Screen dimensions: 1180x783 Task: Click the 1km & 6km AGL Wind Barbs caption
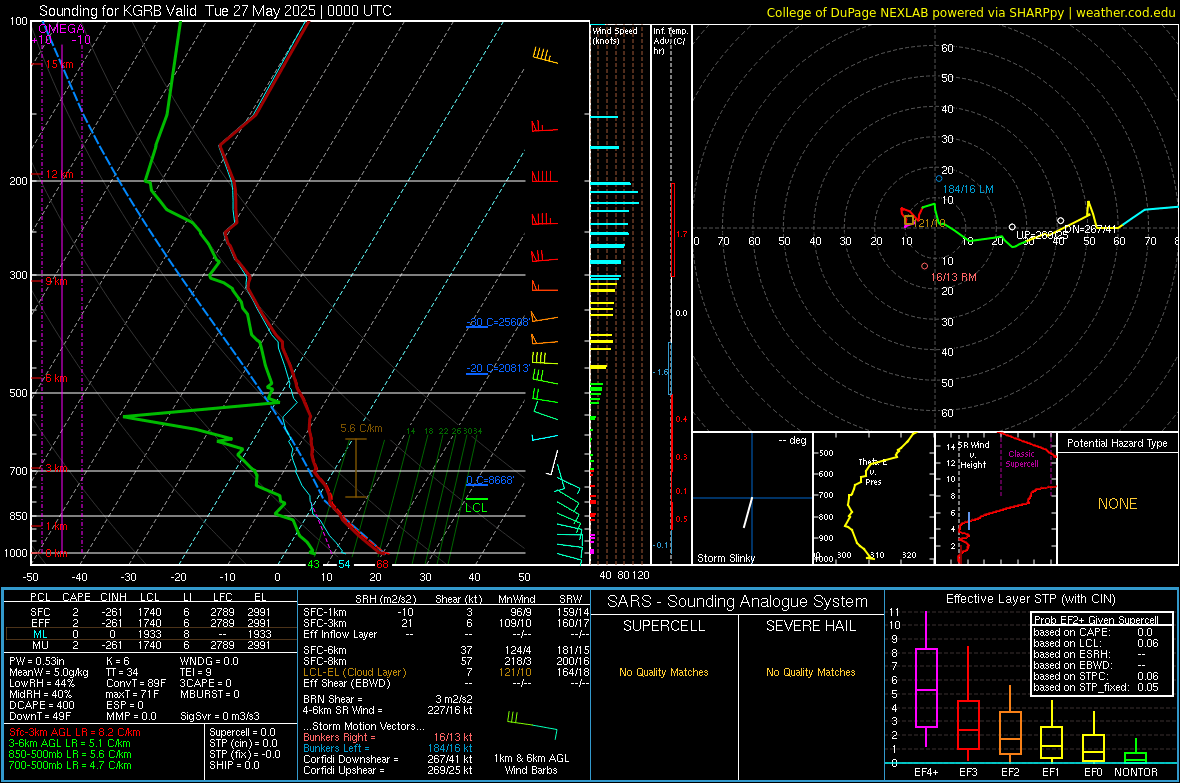(x=531, y=764)
